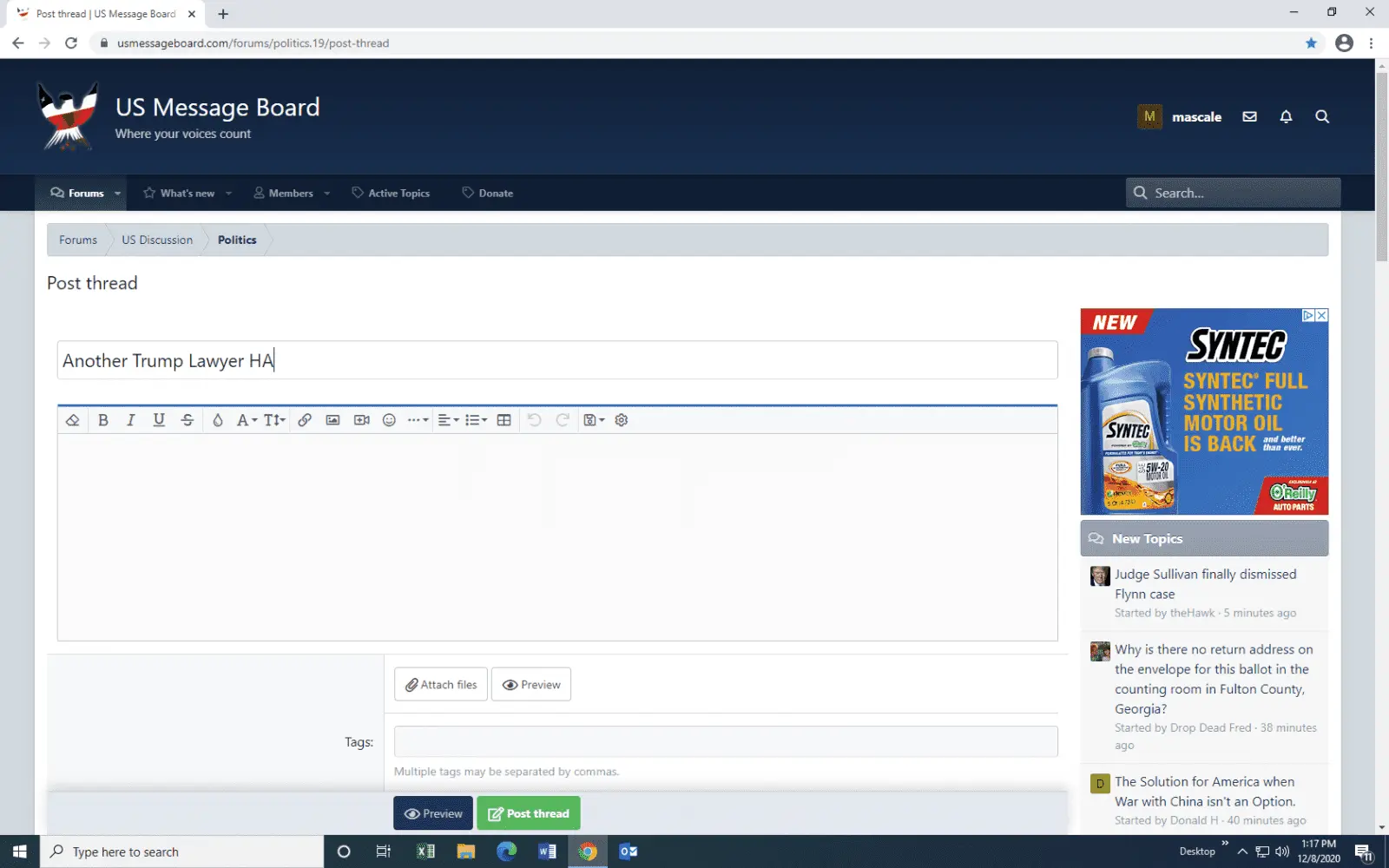The image size is (1389, 868).
Task: Open Microsoft Edge from the taskbar
Action: 506,852
